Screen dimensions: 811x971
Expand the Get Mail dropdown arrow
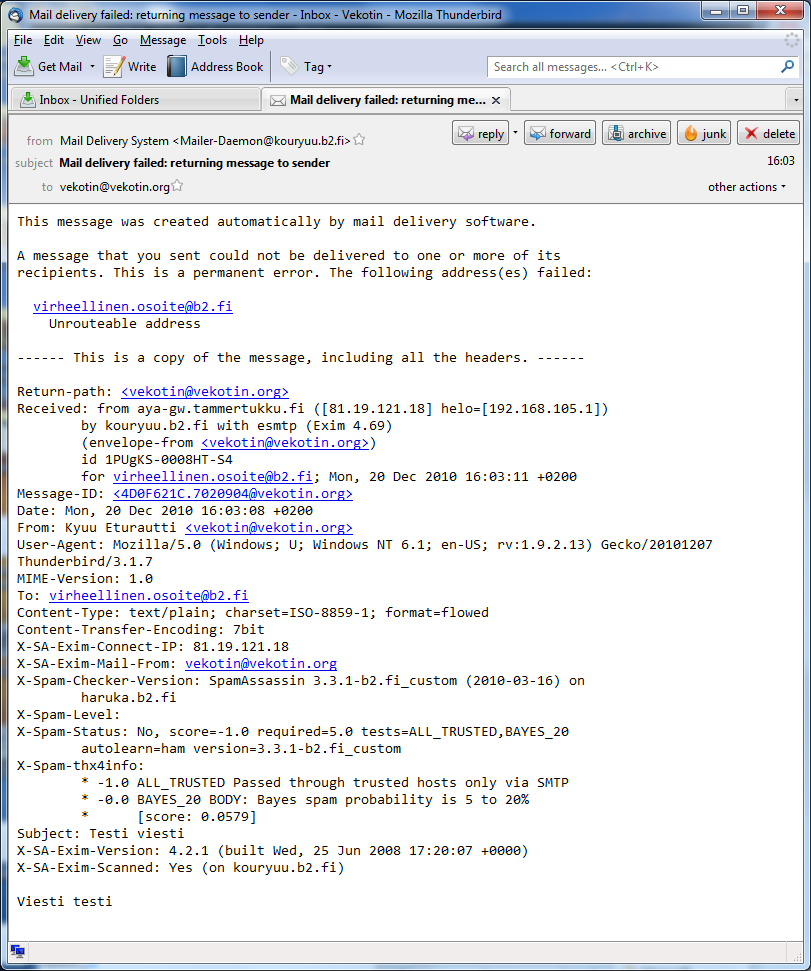[92, 67]
